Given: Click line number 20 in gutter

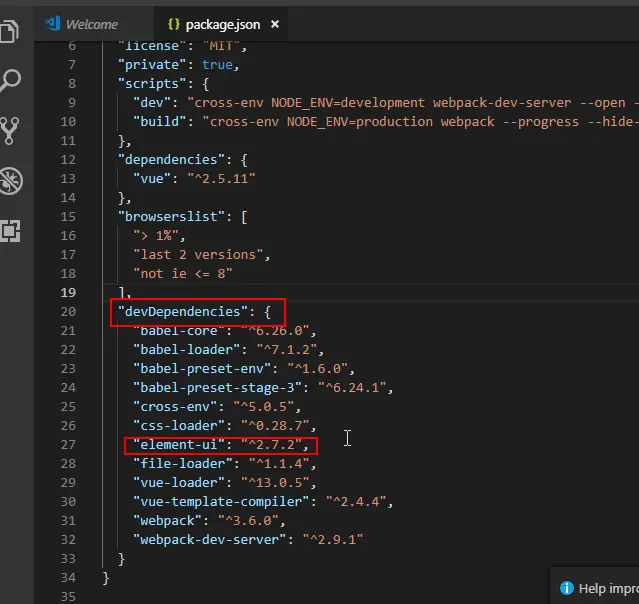Looking at the screenshot, I should point(68,311).
